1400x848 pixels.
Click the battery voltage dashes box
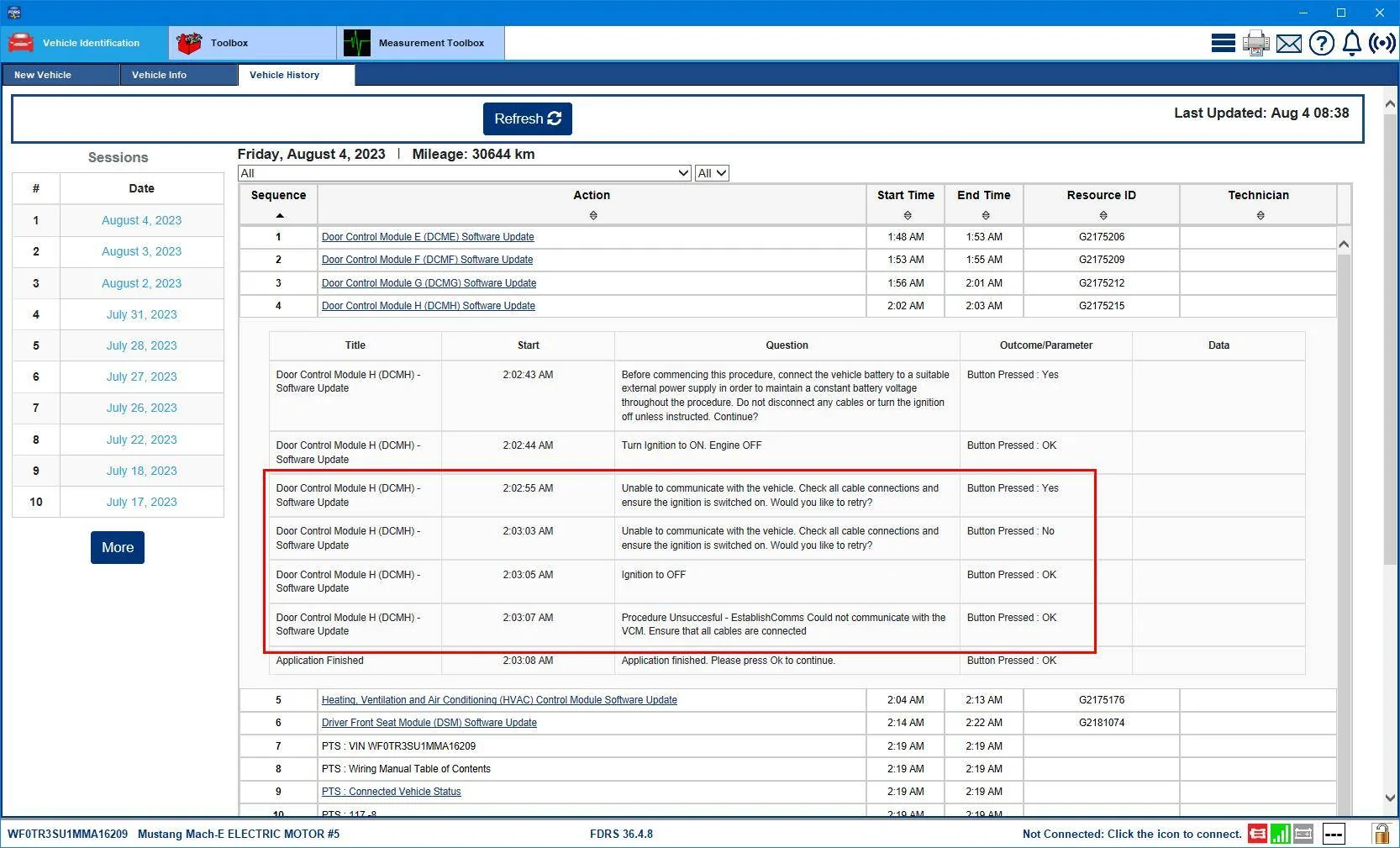pos(1334,834)
